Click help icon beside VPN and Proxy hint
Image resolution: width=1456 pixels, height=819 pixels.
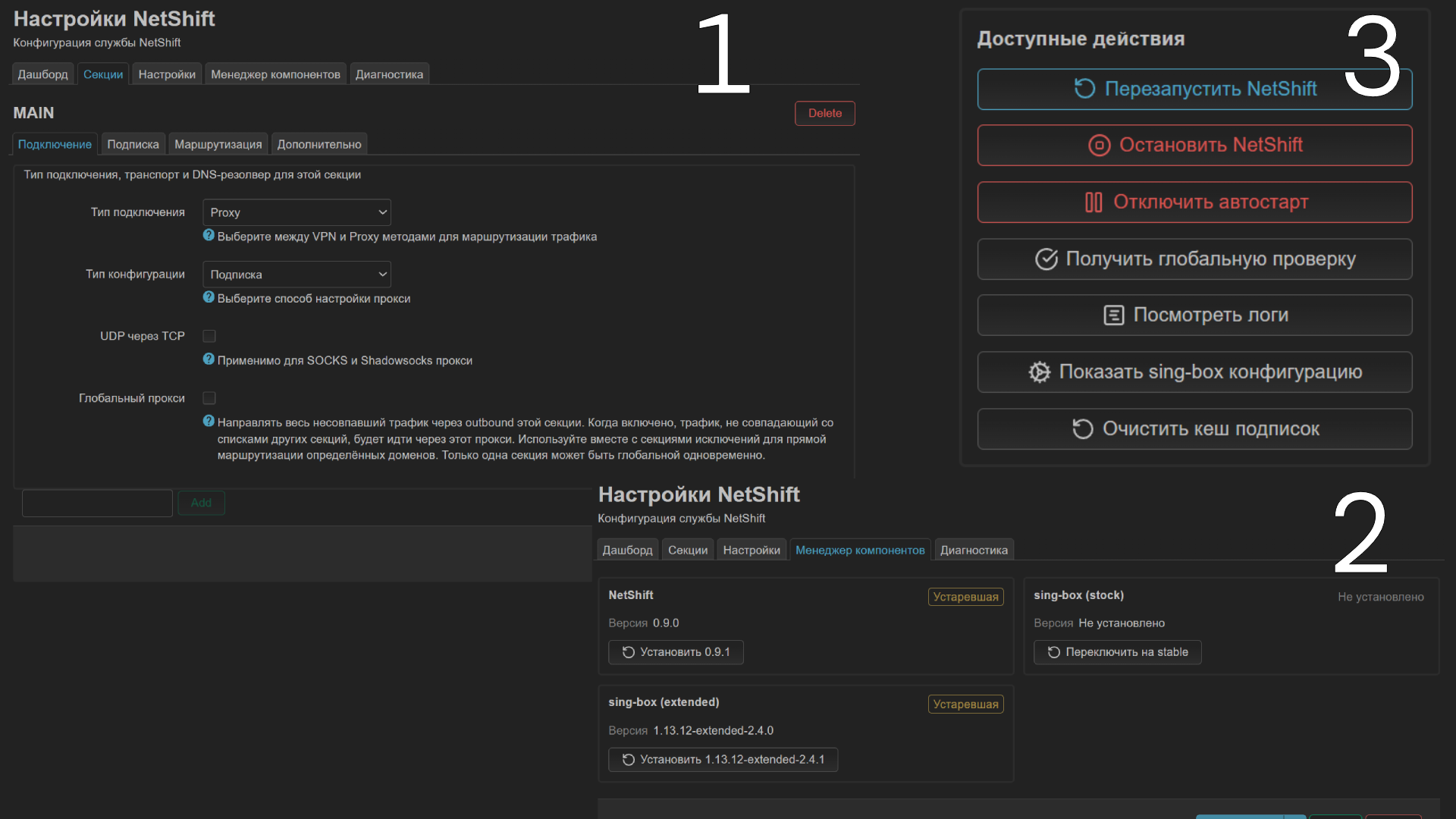(209, 236)
